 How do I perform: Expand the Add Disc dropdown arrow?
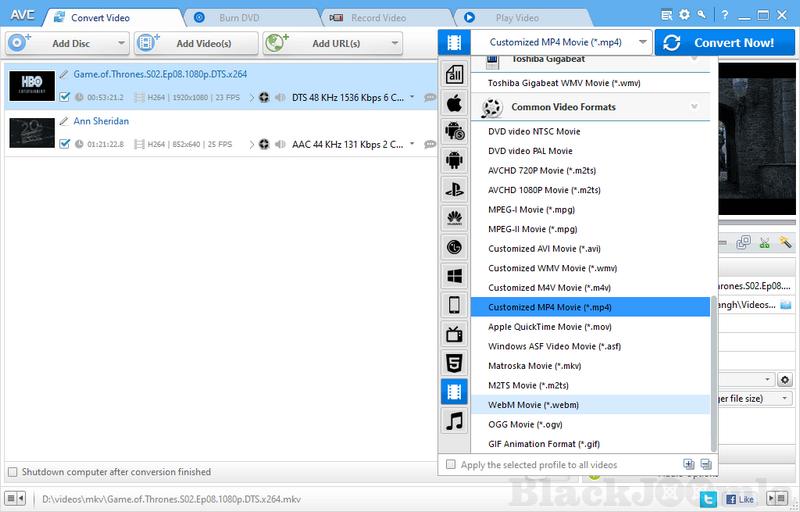pos(120,43)
